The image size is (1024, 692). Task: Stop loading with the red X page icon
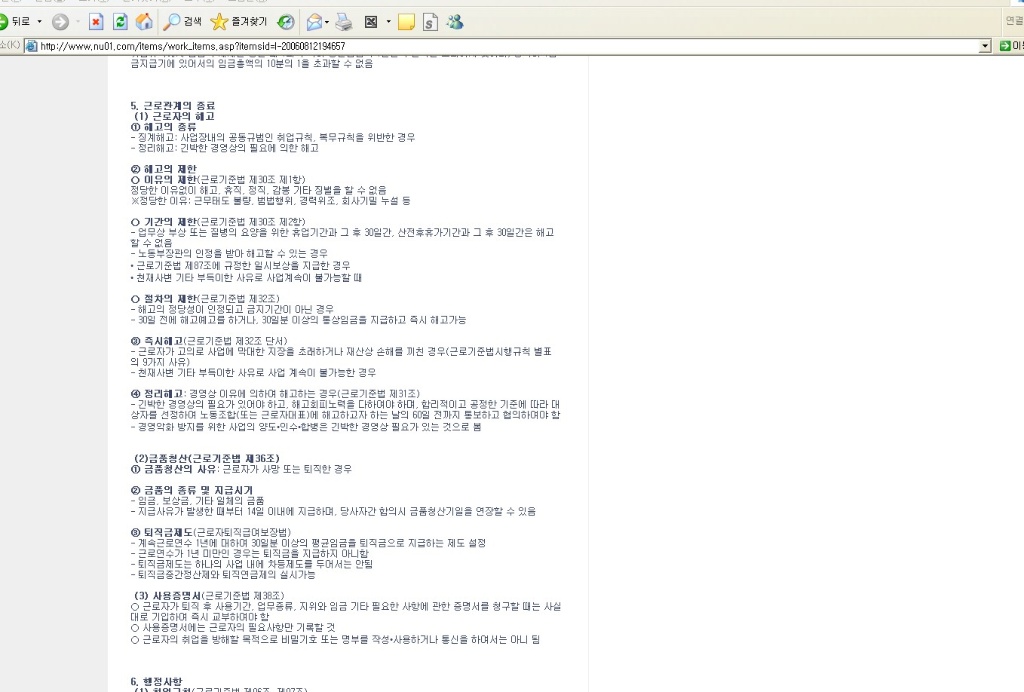click(x=96, y=22)
